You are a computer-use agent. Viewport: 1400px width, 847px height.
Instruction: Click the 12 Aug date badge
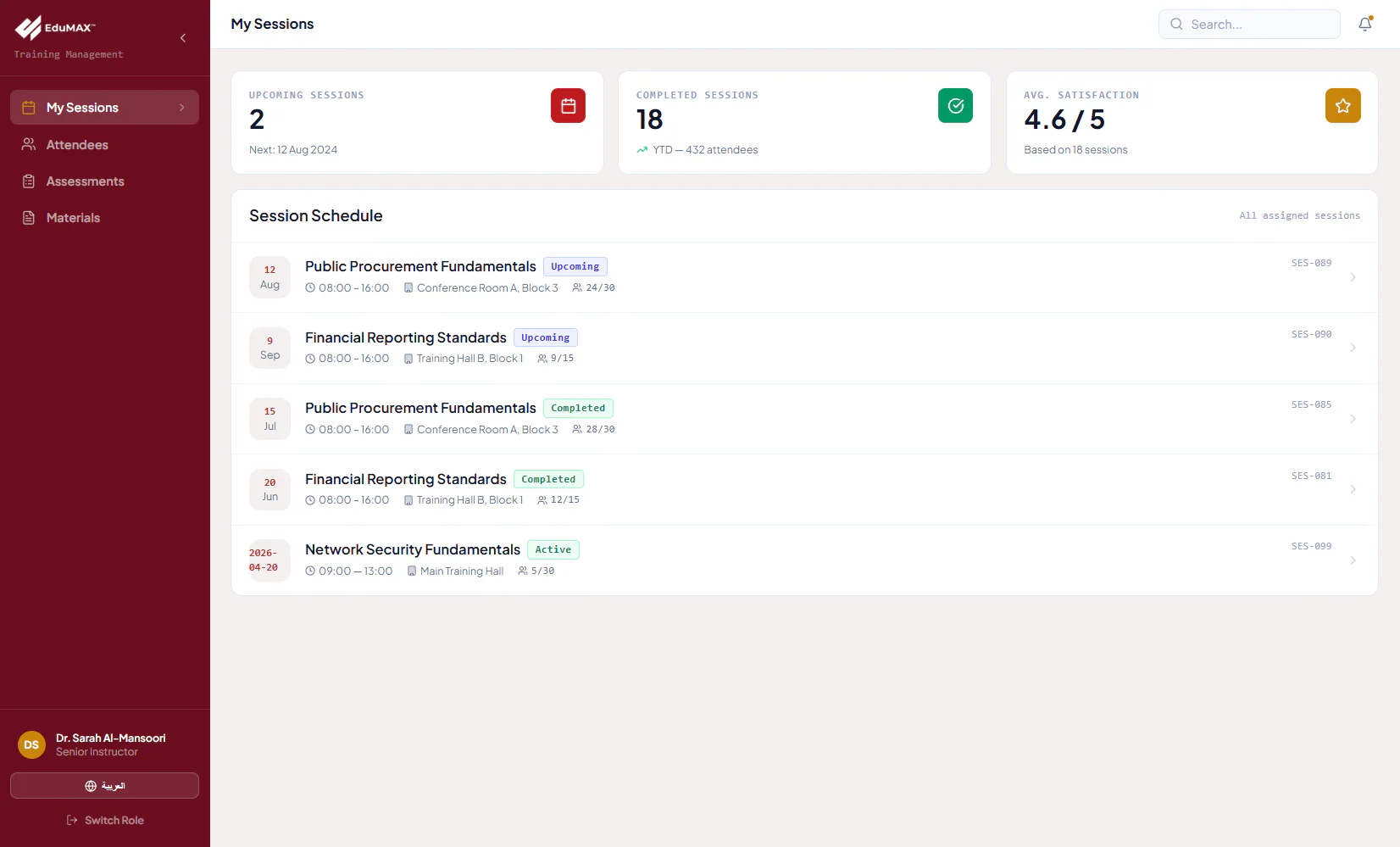[x=269, y=277]
